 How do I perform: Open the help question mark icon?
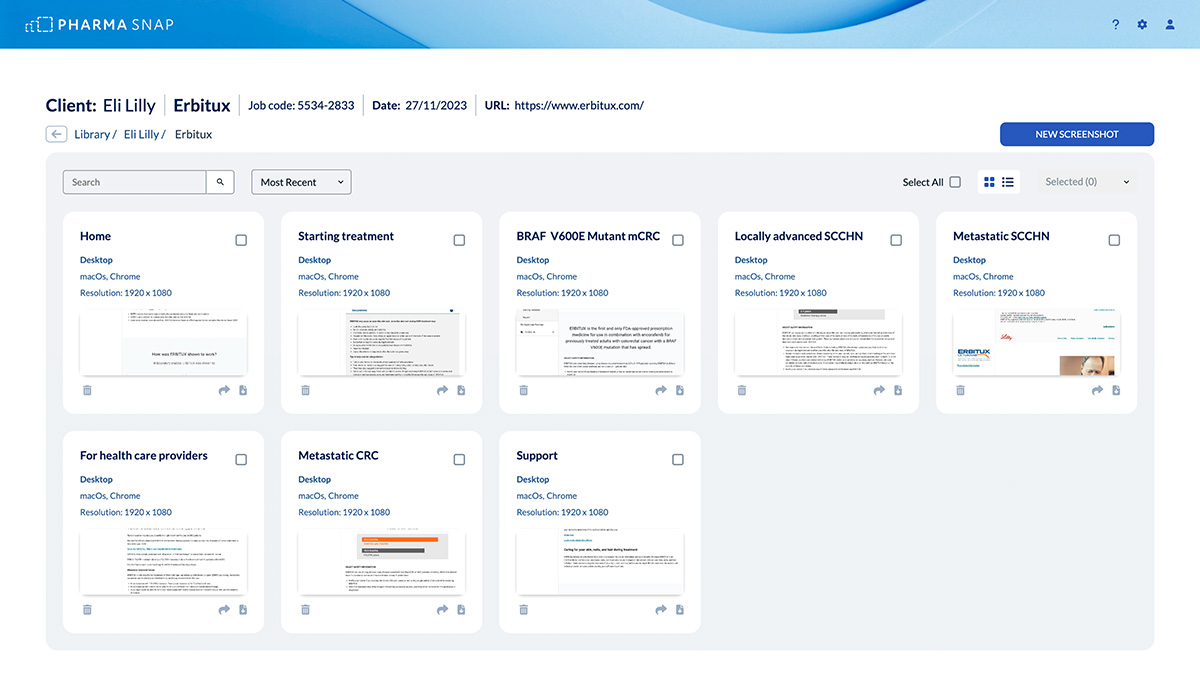point(1116,24)
